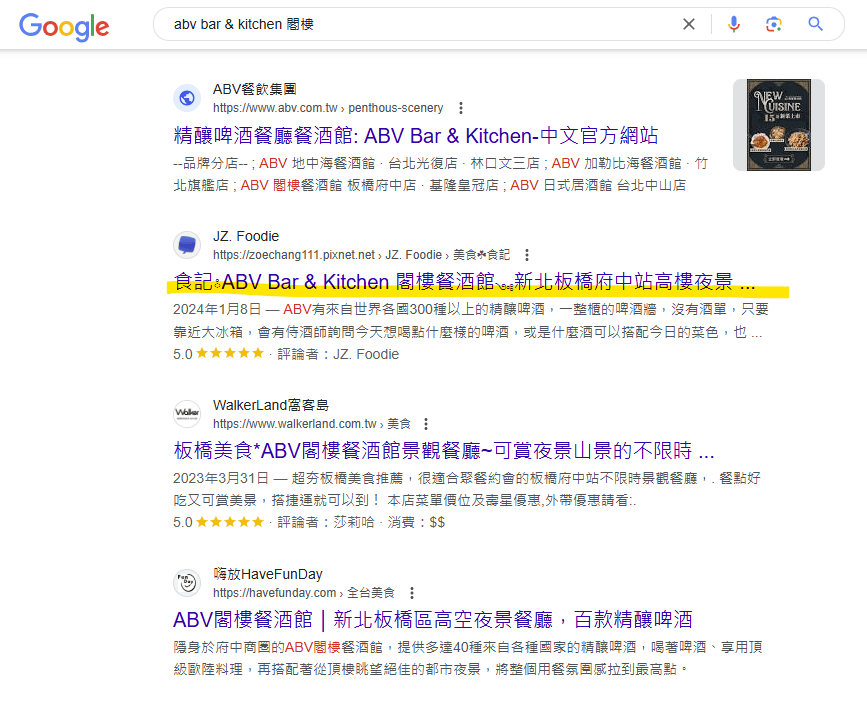The height and width of the screenshot is (701, 867).
Task: Click the 嗨放HaveFunDay site favicon
Action: 187,583
